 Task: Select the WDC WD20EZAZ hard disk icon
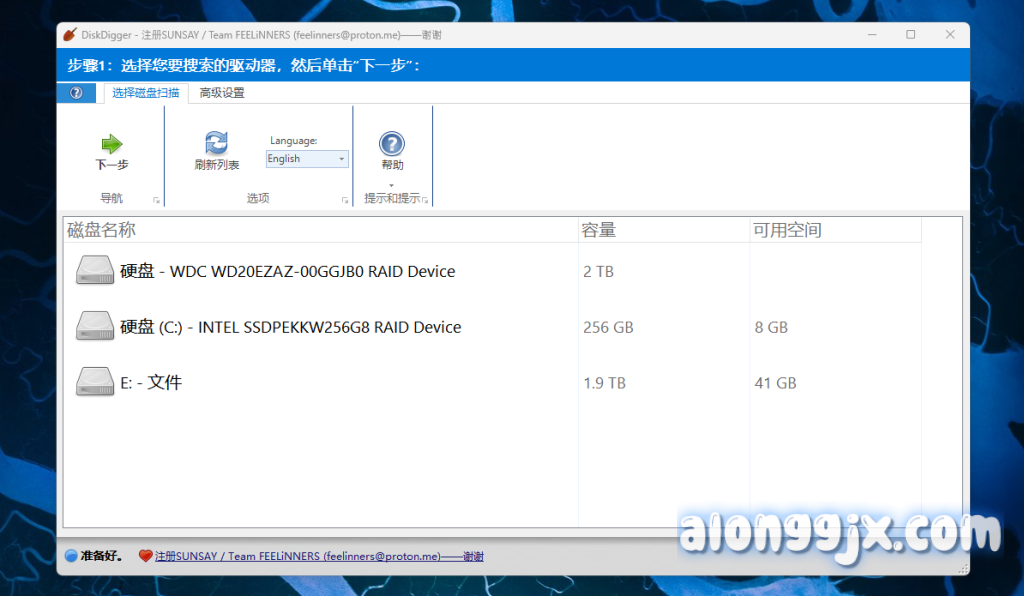pos(96,271)
